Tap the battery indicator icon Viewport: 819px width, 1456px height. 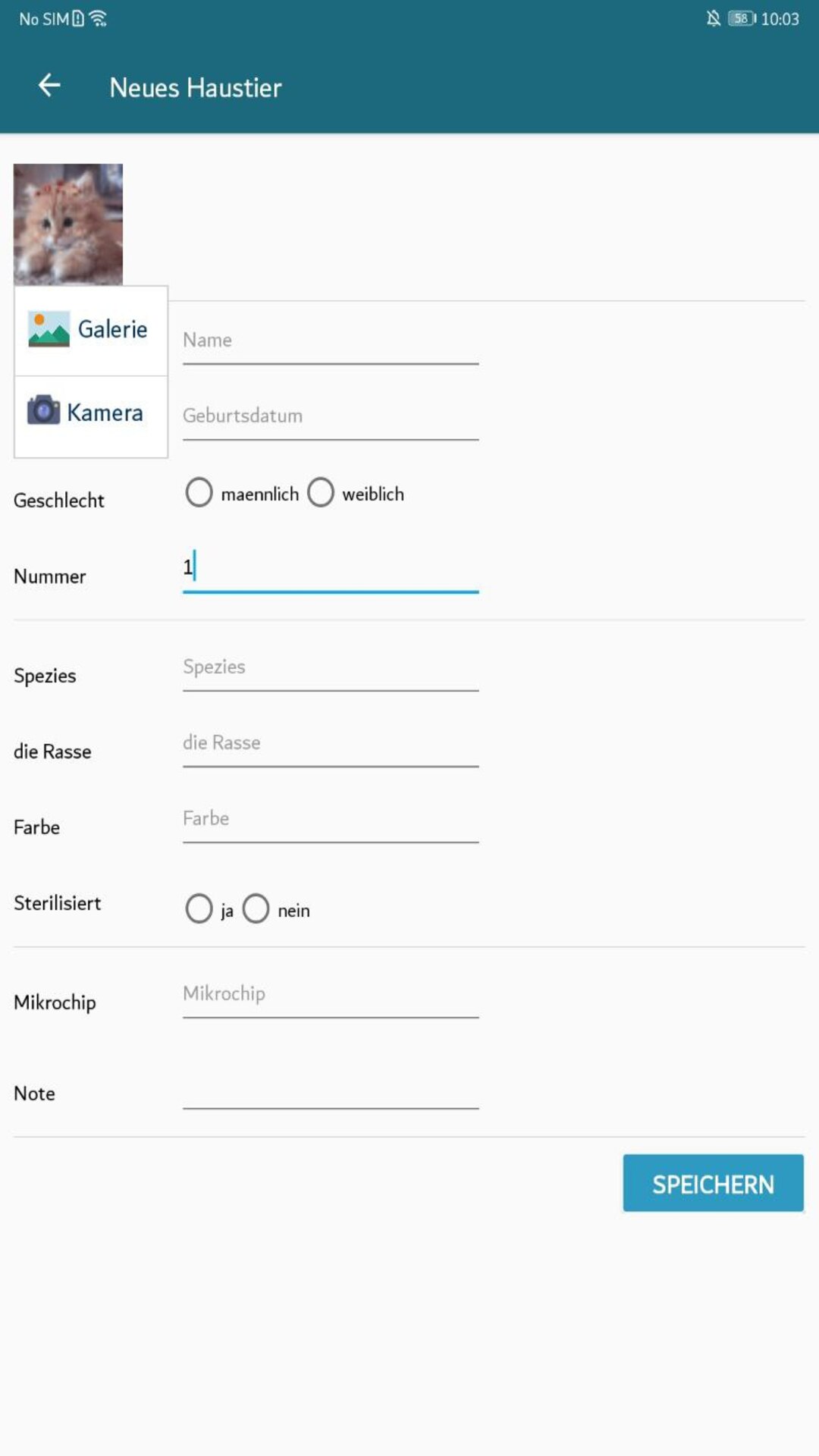click(741, 18)
